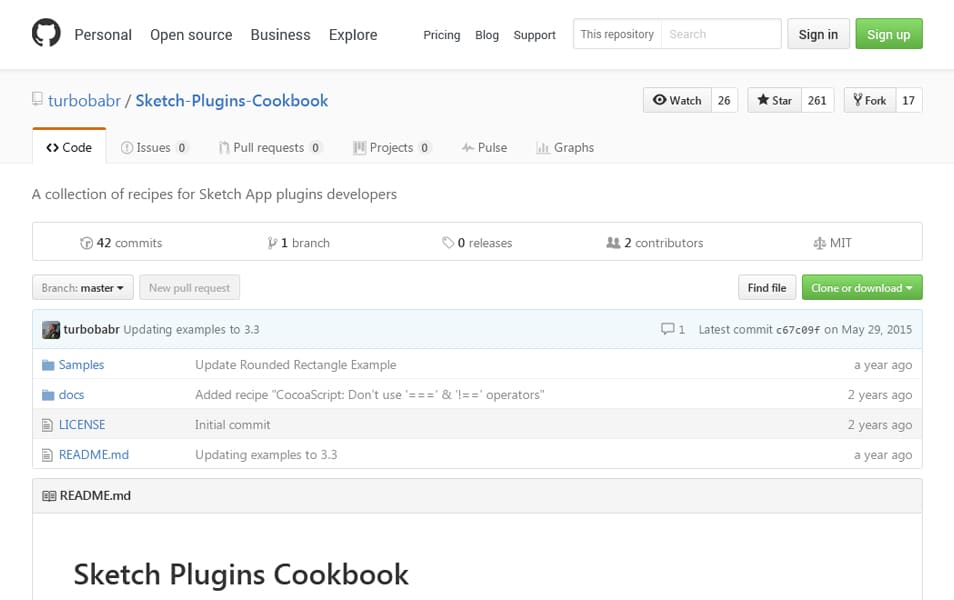Open the README.md file link
Screen dimensions: 954x600
[93, 454]
